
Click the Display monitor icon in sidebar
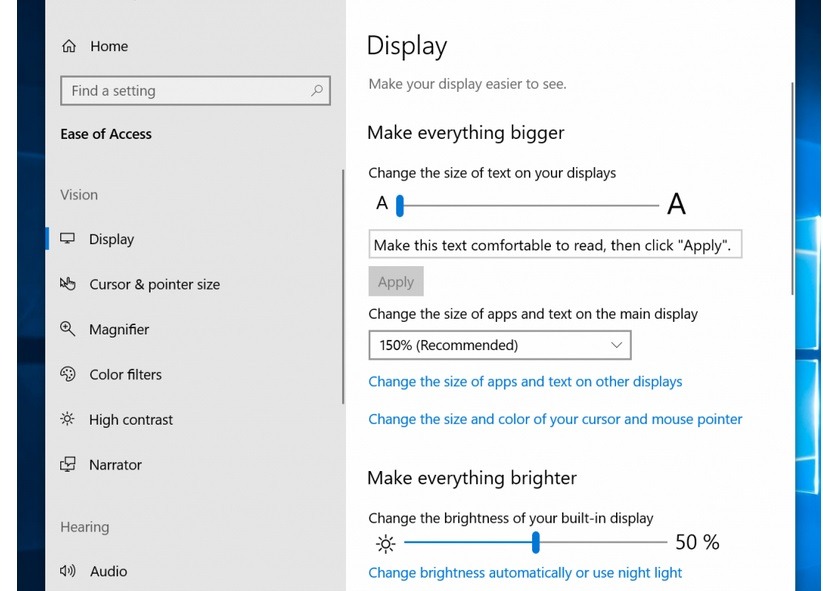click(68, 239)
